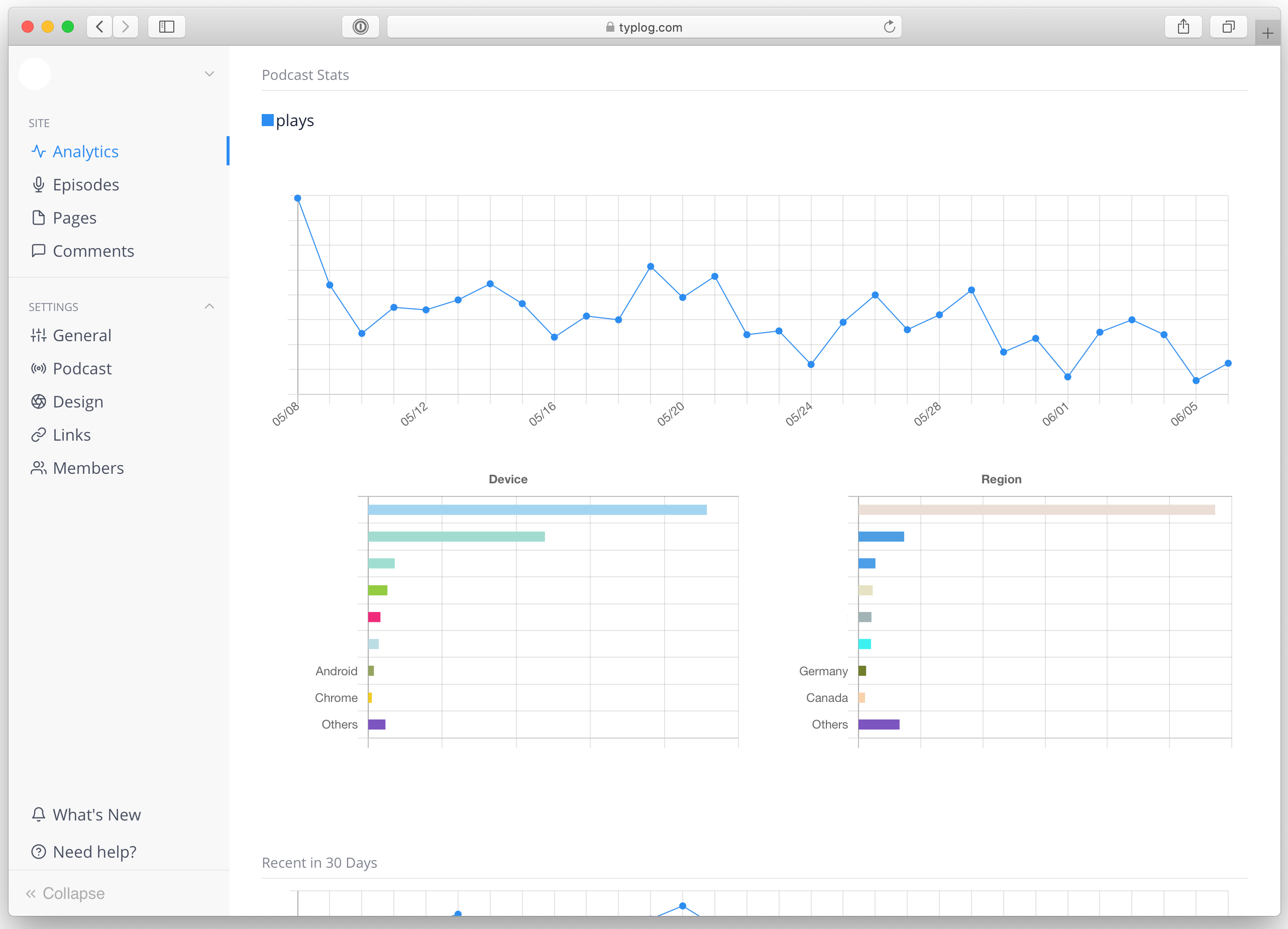
Task: Toggle the plays legend swatch
Action: click(267, 120)
